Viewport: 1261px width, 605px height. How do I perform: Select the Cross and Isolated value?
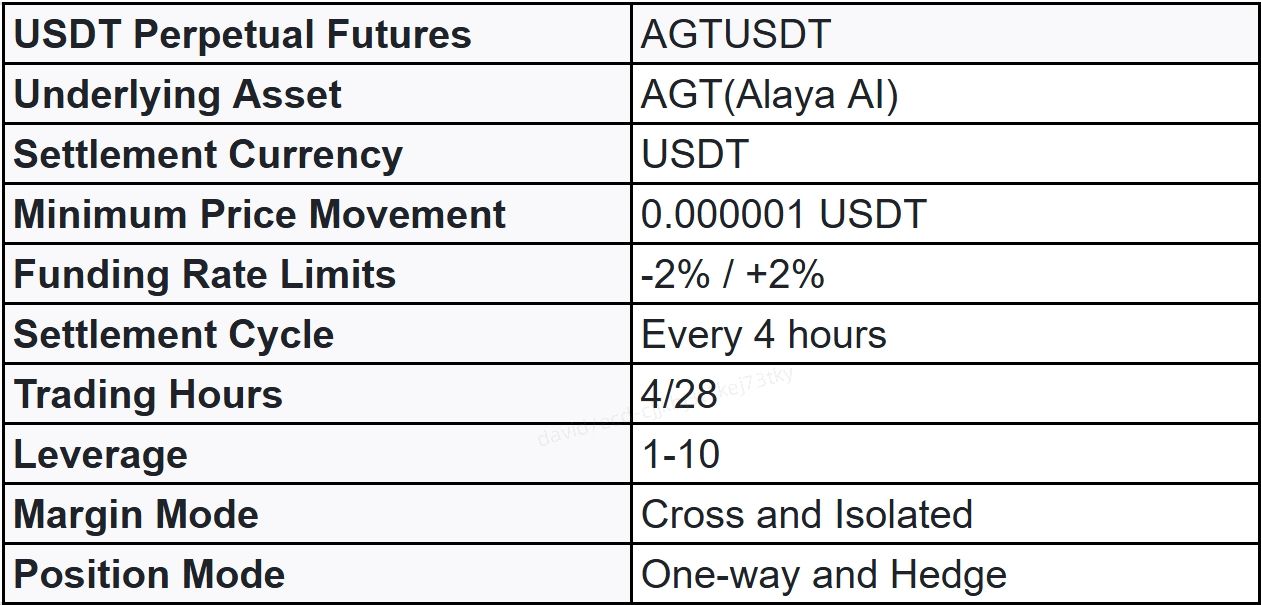(807, 515)
